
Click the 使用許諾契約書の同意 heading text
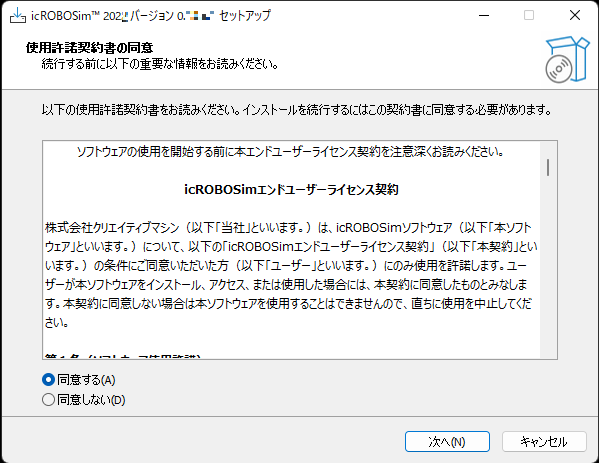pyautogui.click(x=89, y=47)
